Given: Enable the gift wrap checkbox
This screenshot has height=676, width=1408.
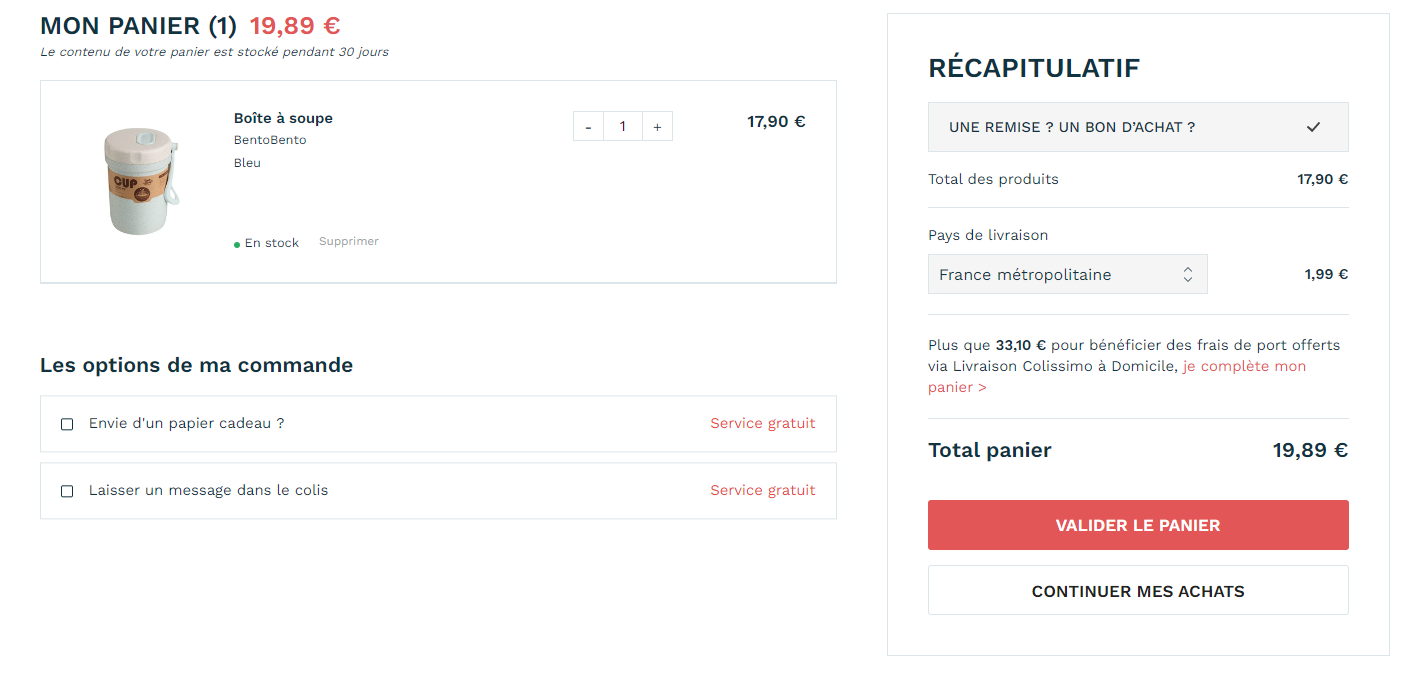Looking at the screenshot, I should point(67,424).
